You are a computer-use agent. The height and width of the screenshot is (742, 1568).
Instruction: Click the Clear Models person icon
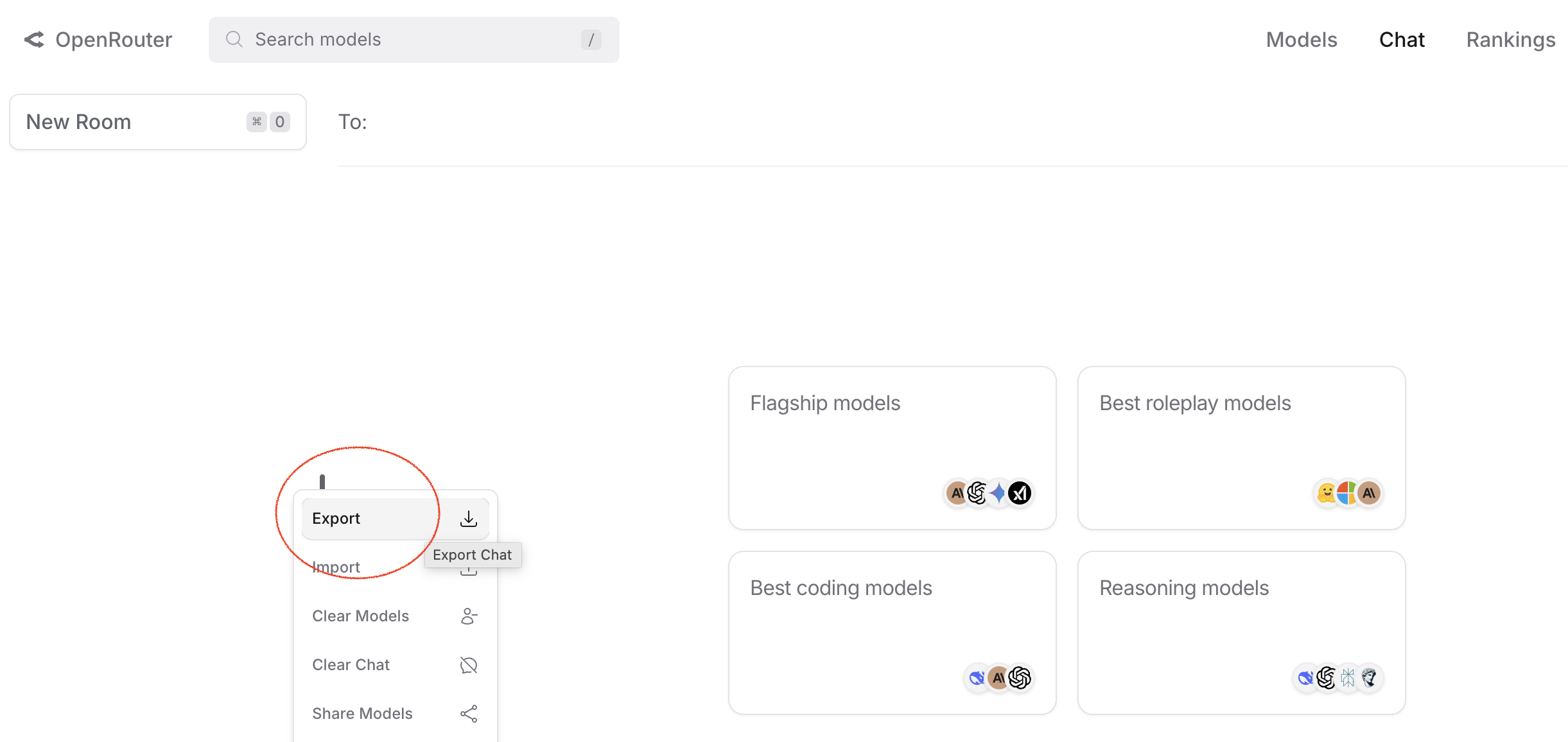[x=469, y=616]
